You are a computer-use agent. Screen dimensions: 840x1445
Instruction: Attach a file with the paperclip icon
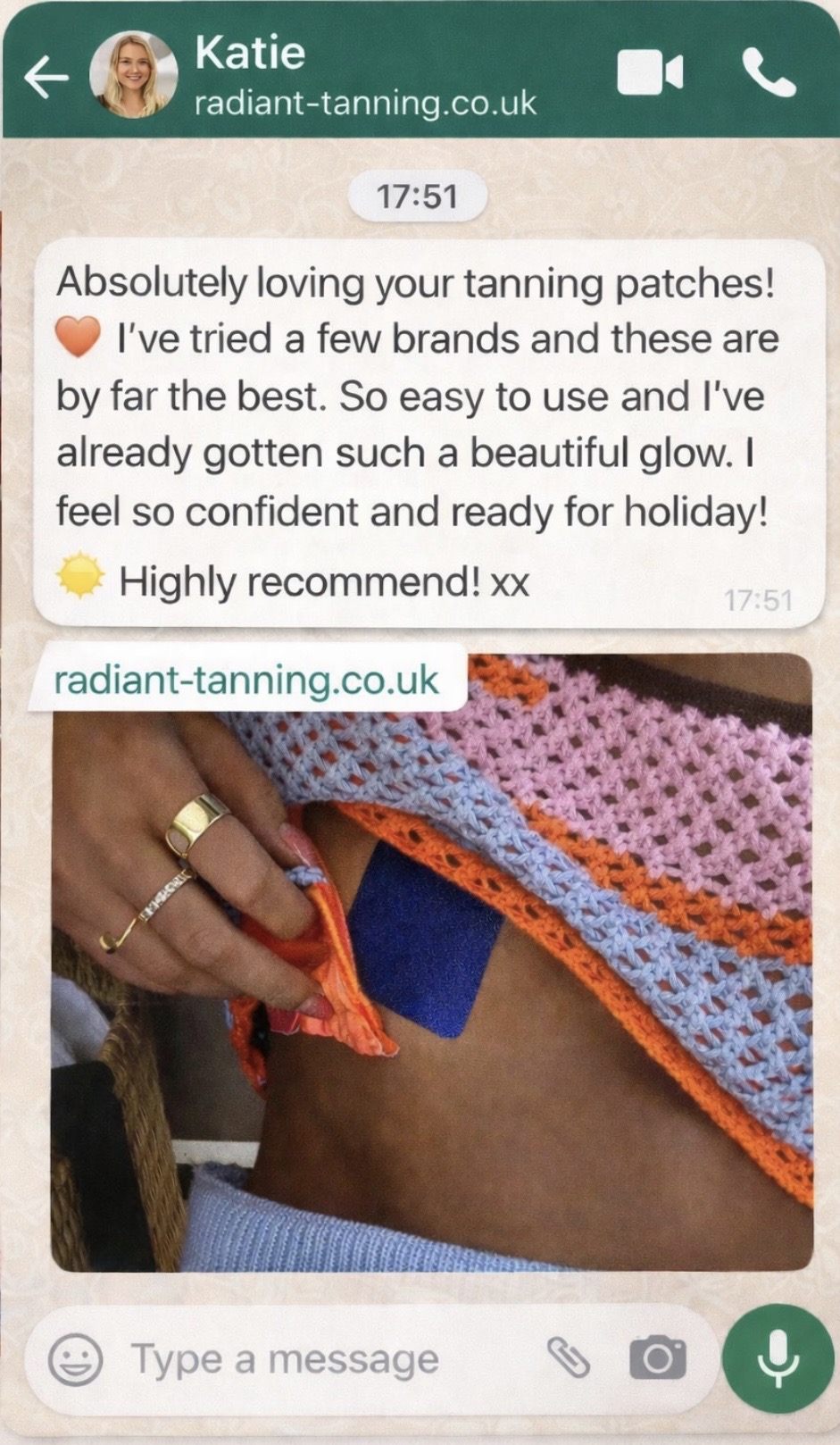point(569,1358)
